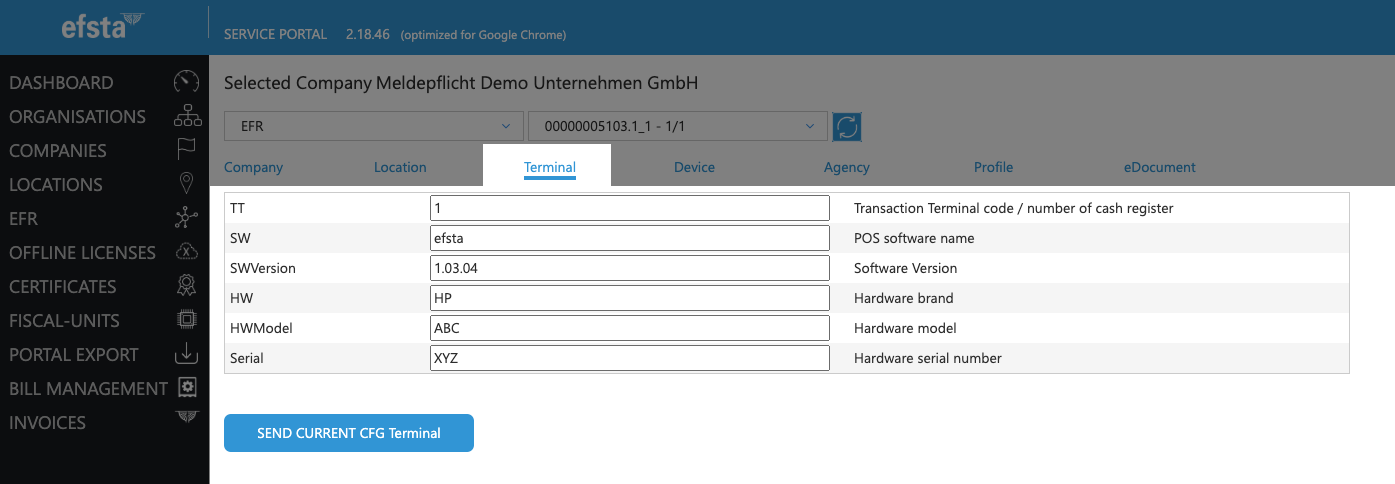Click the Portal Export download icon
The image size is (1395, 484).
(x=186, y=354)
